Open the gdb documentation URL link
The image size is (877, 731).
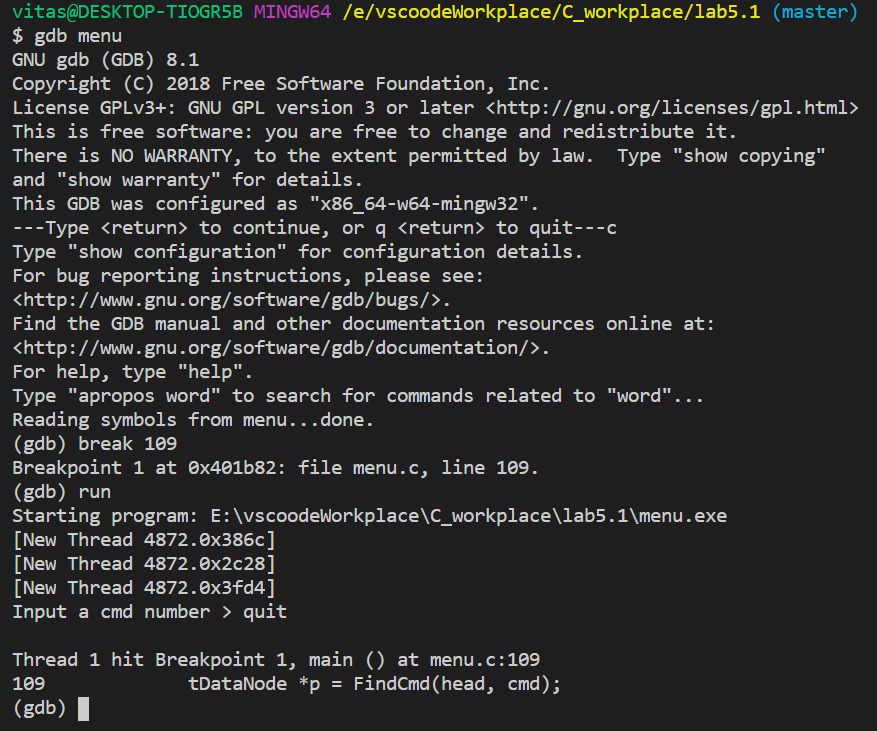(281, 348)
